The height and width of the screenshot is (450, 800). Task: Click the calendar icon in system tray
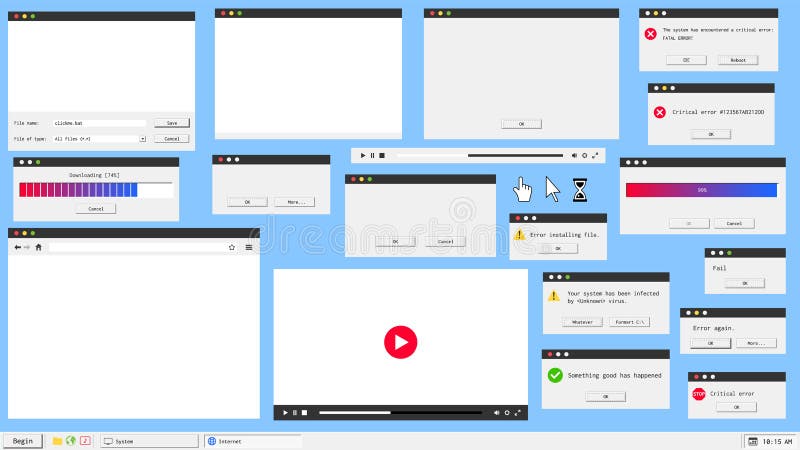click(753, 441)
